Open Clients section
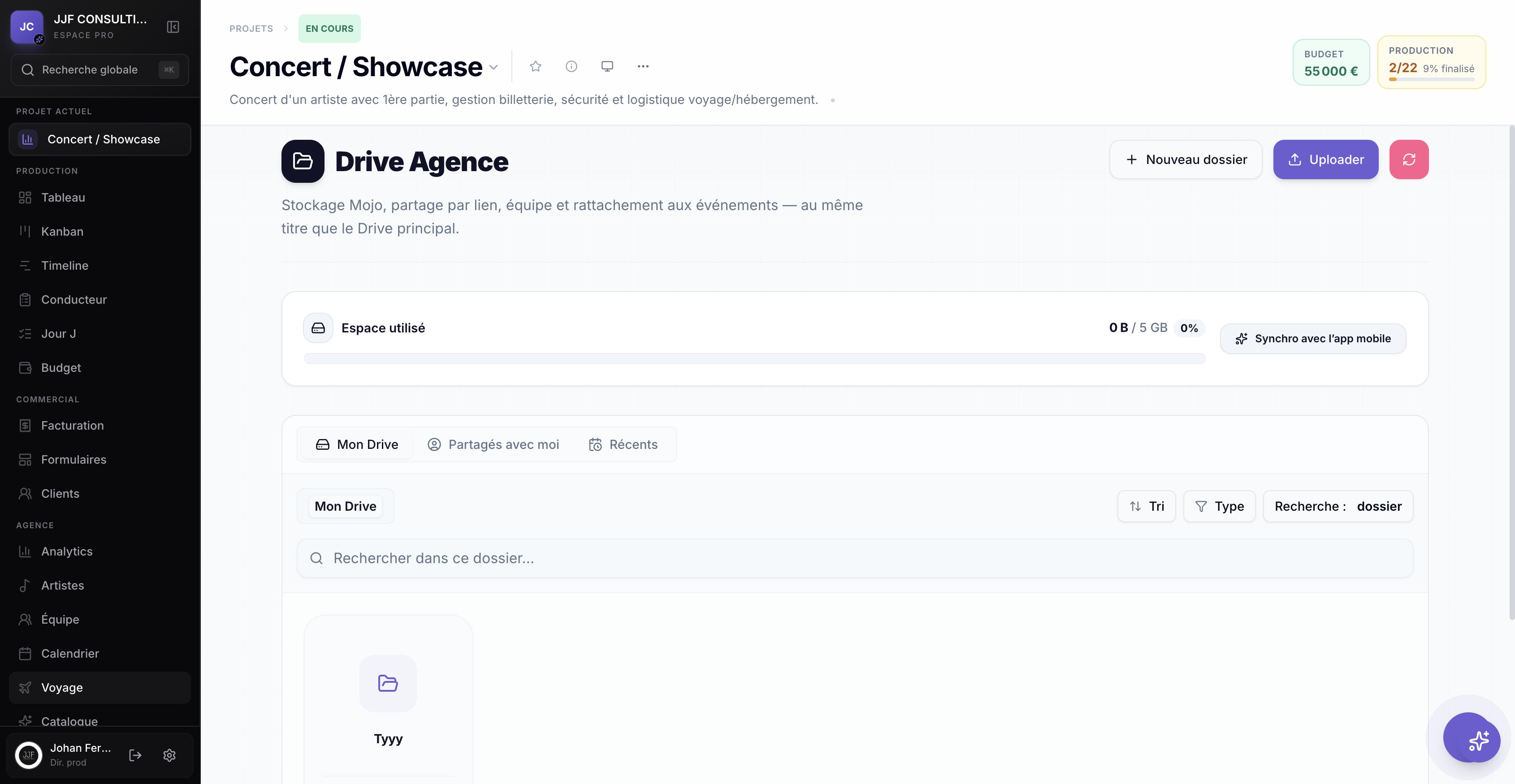The height and width of the screenshot is (784, 1515). (100, 494)
